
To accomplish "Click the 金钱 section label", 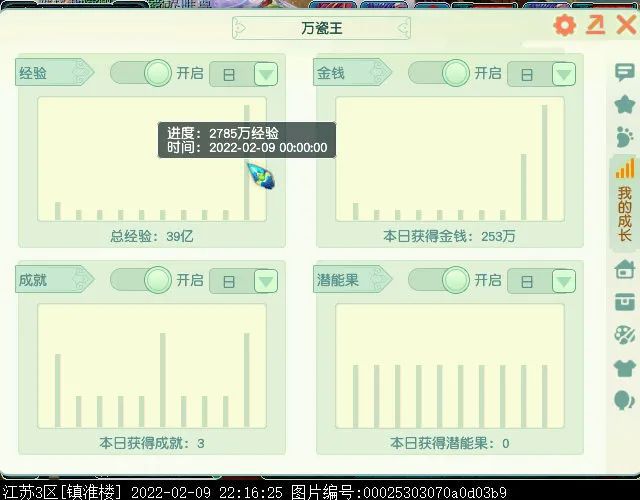I will (352, 73).
